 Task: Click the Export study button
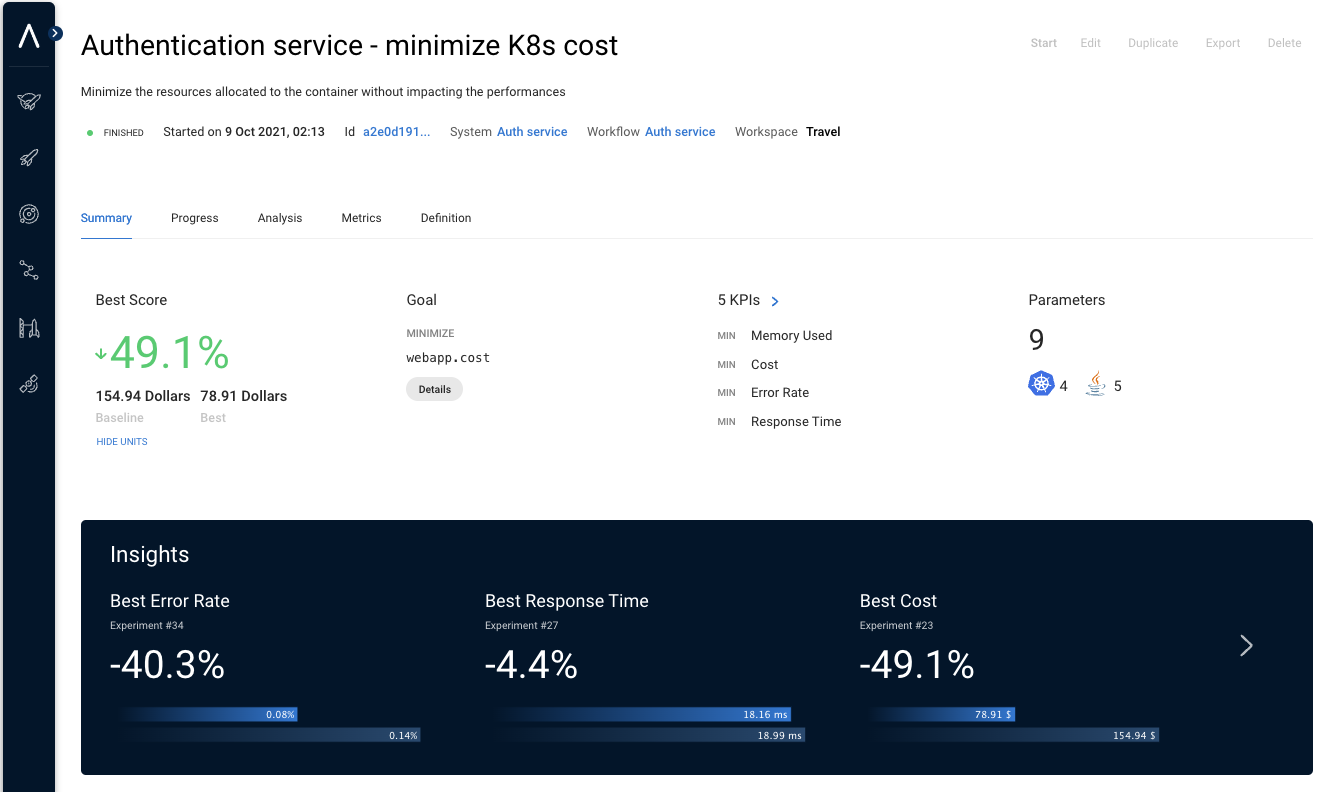point(1222,43)
